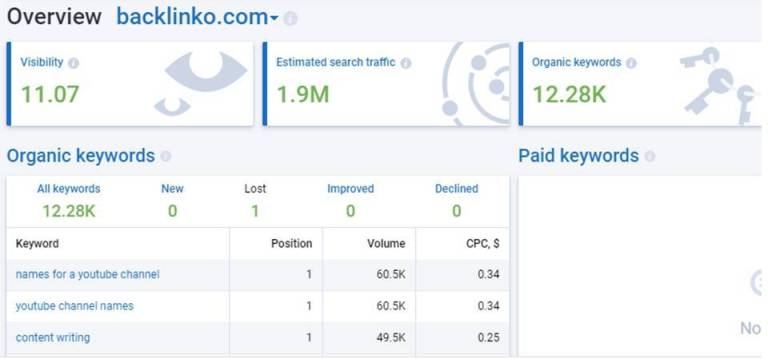Click the info icon next to Visibility
The height and width of the screenshot is (363, 768).
coord(73,63)
